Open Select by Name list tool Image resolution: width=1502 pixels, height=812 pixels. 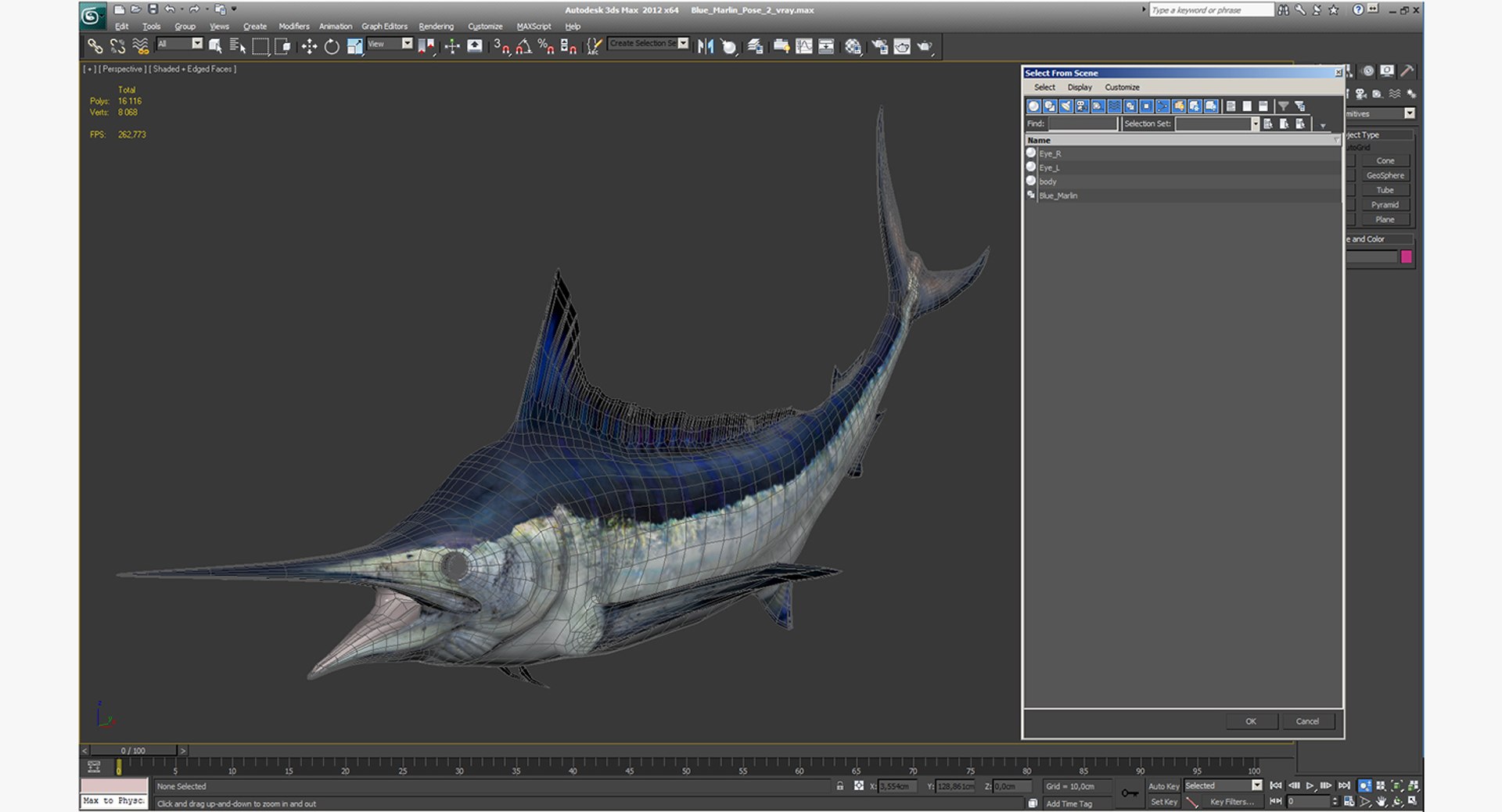(237, 46)
